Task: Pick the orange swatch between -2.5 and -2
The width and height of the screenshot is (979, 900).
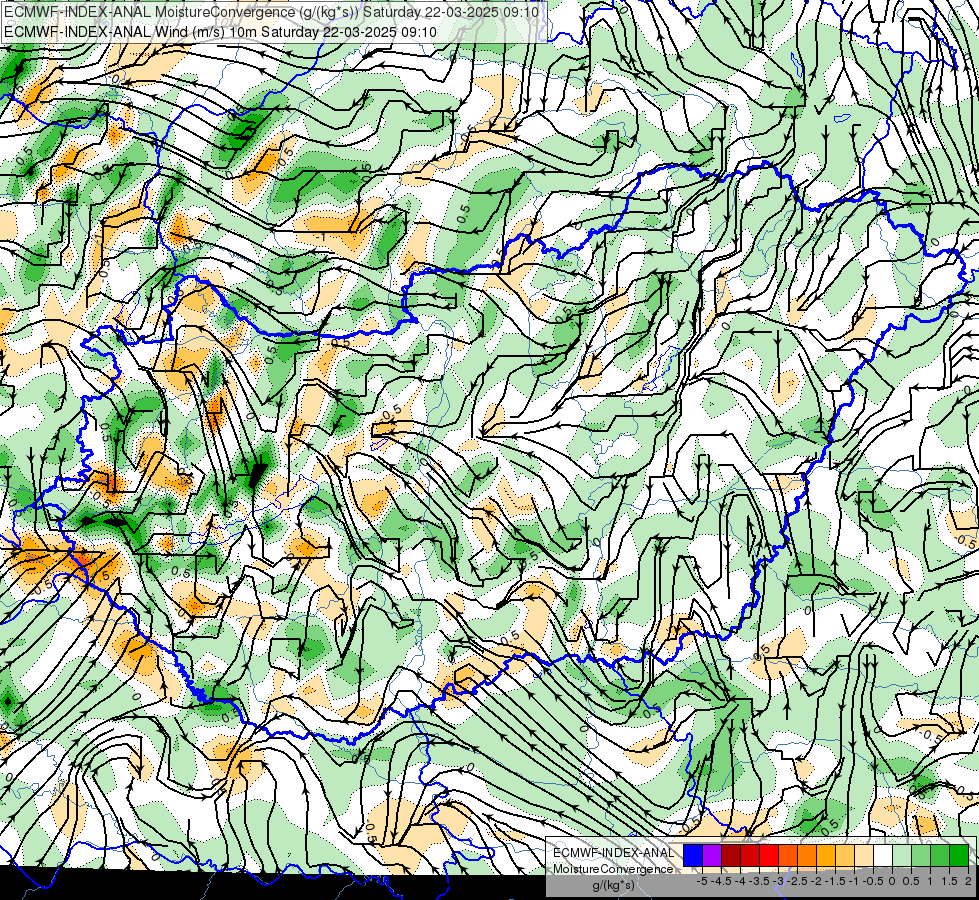Action: (807, 855)
